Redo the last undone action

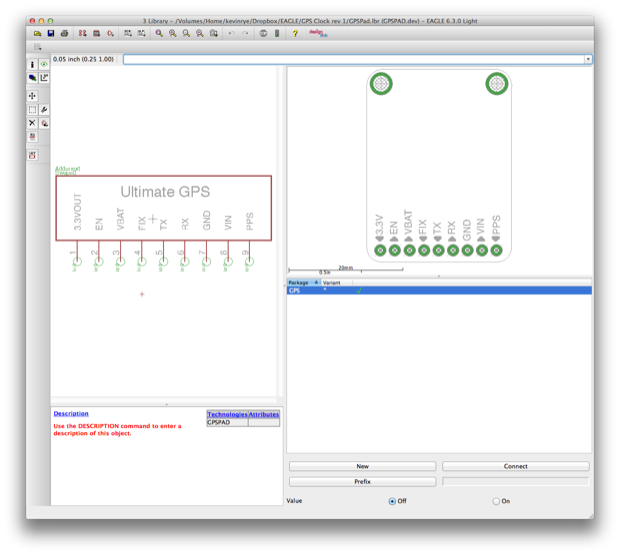[x=245, y=34]
